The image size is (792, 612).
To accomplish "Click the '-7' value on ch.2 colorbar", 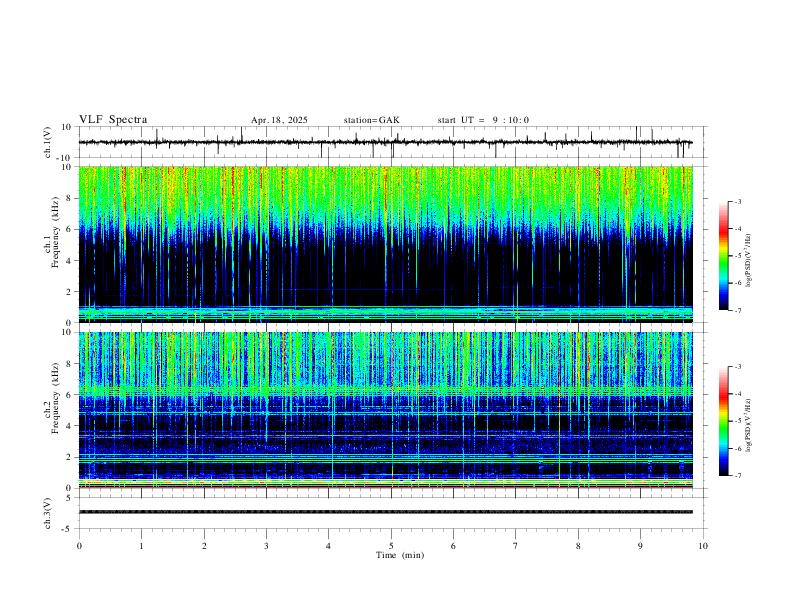I will pos(737,476).
